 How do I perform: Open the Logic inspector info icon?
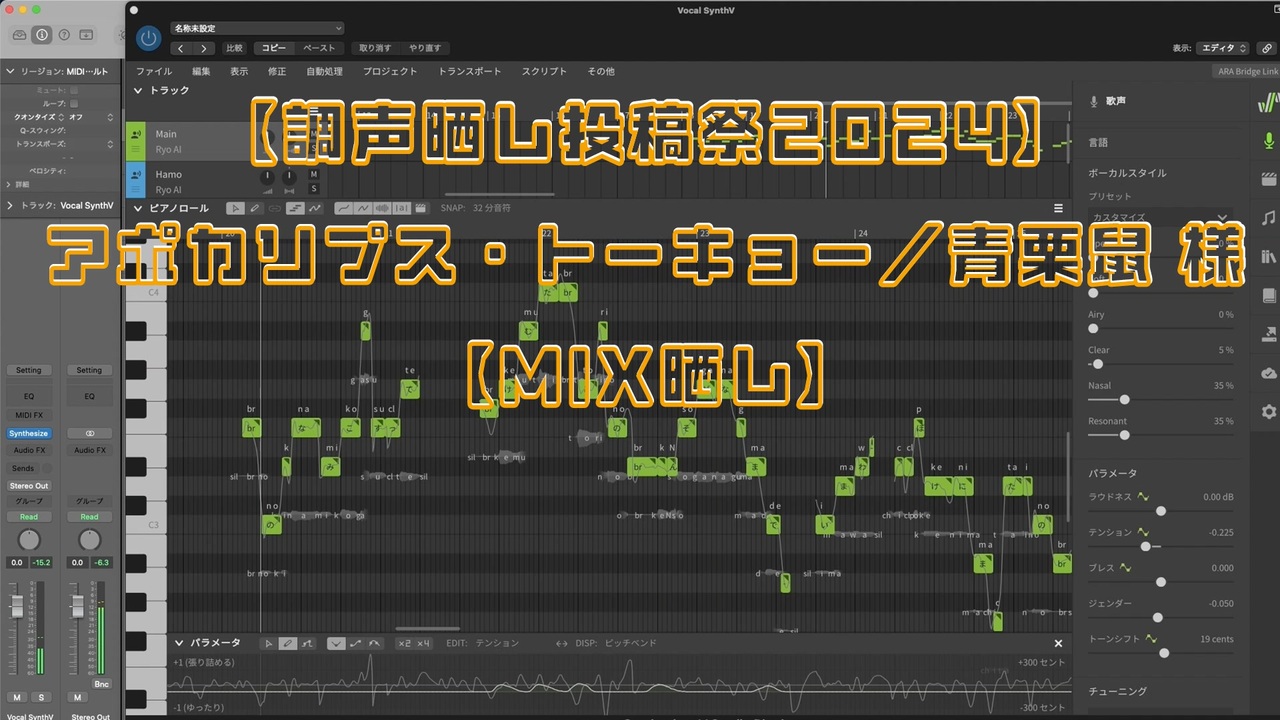click(41, 34)
